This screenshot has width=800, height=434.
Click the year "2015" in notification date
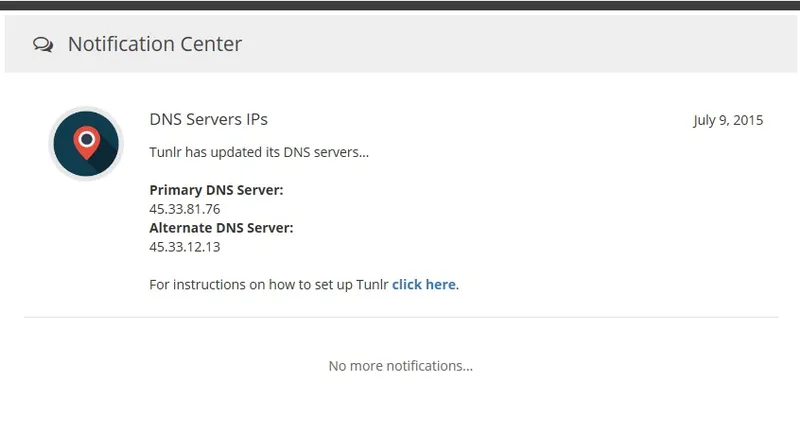(x=747, y=120)
